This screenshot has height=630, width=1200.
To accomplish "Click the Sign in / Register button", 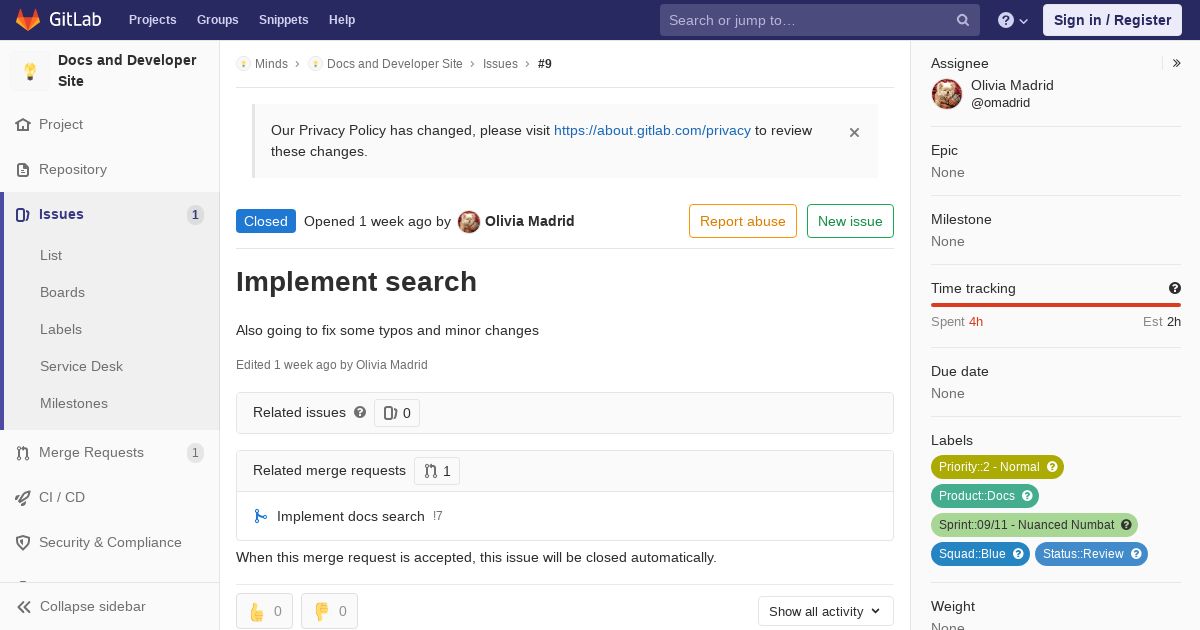I will [x=1112, y=20].
